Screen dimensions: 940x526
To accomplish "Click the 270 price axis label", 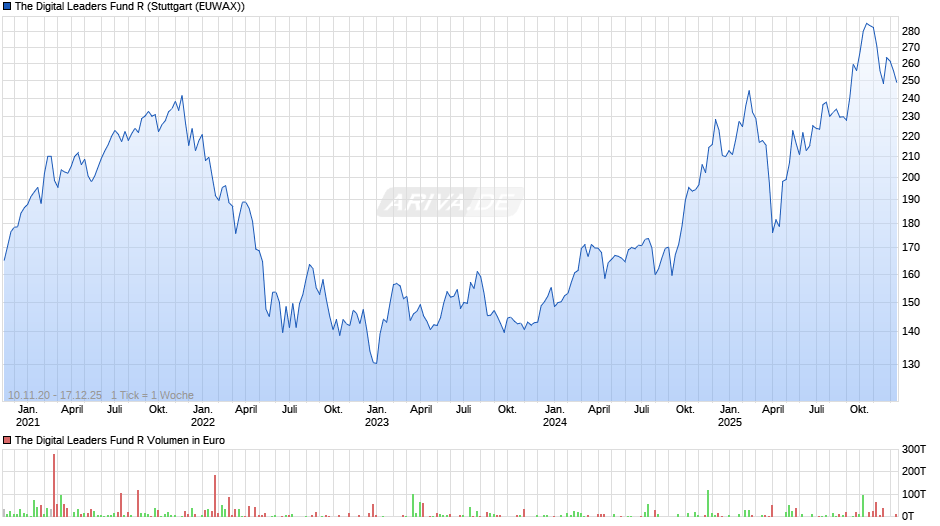I will point(911,47).
